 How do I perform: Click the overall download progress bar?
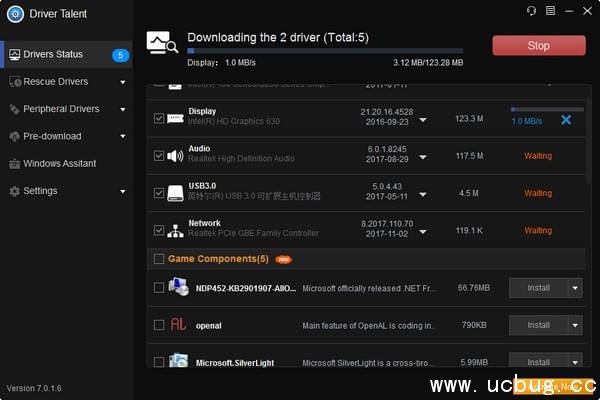[324, 52]
